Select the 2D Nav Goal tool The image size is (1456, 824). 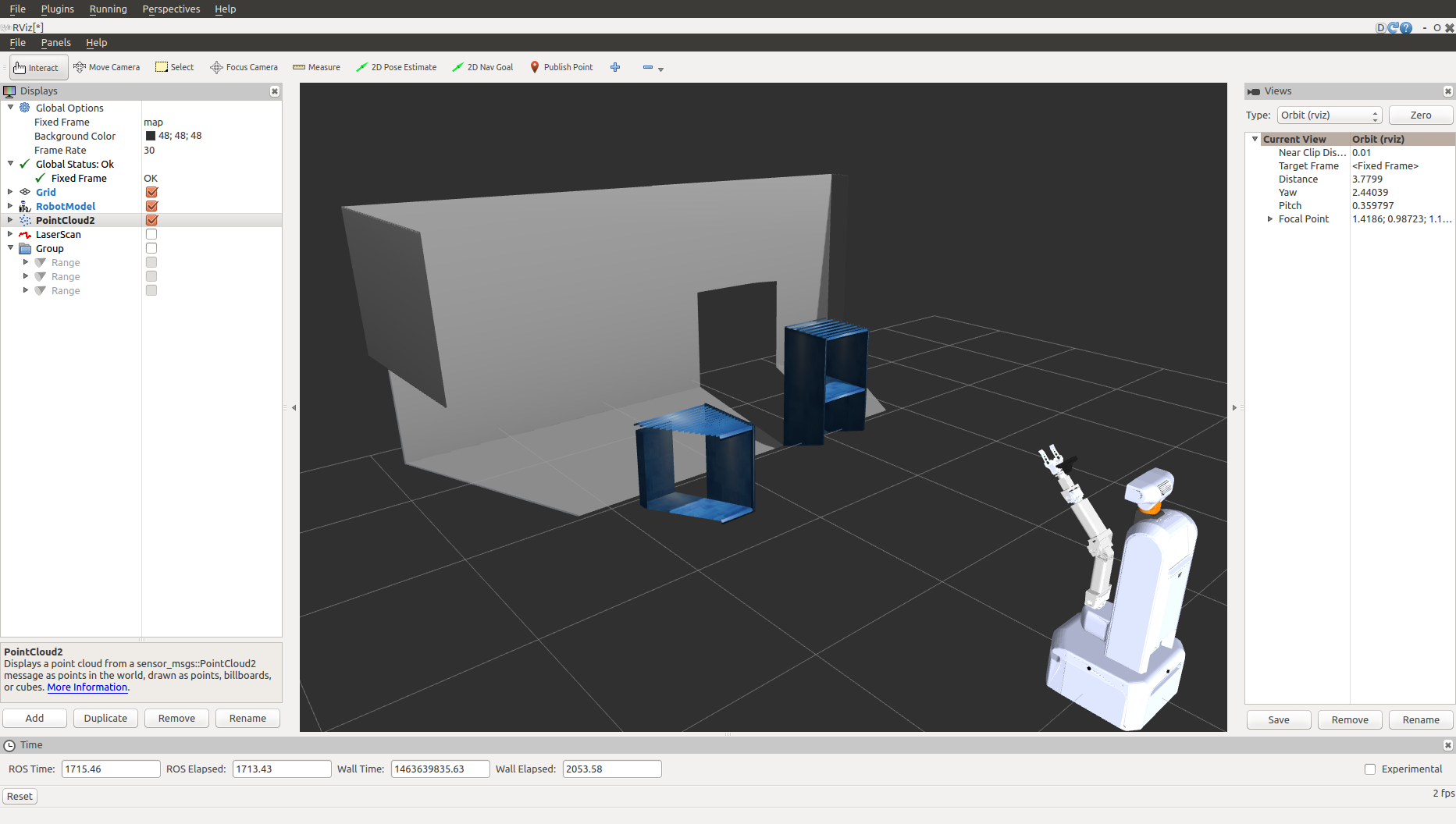(x=482, y=67)
